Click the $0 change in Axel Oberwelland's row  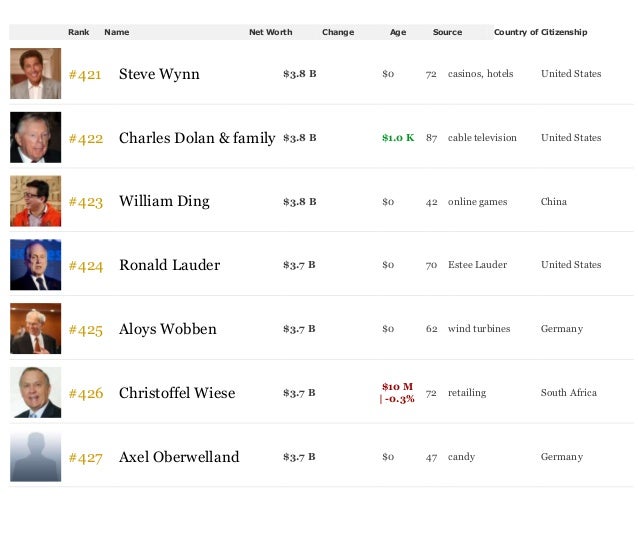point(388,457)
